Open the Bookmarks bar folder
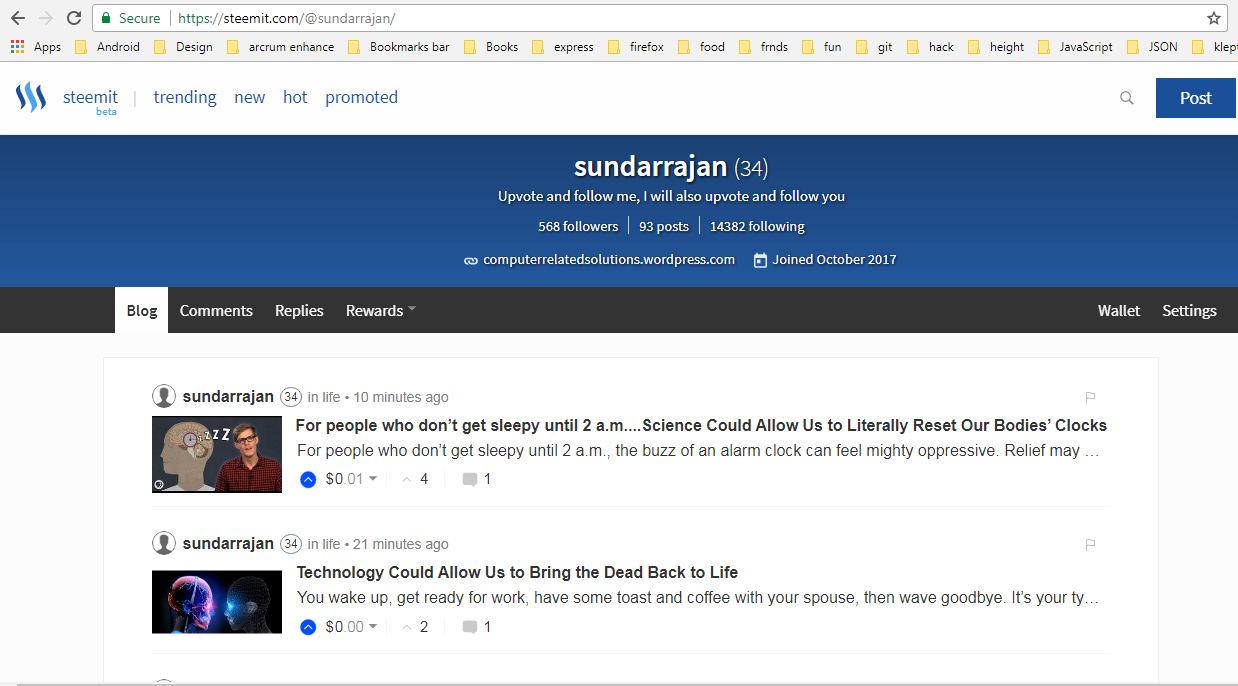This screenshot has height=686, width=1238. tap(399, 47)
